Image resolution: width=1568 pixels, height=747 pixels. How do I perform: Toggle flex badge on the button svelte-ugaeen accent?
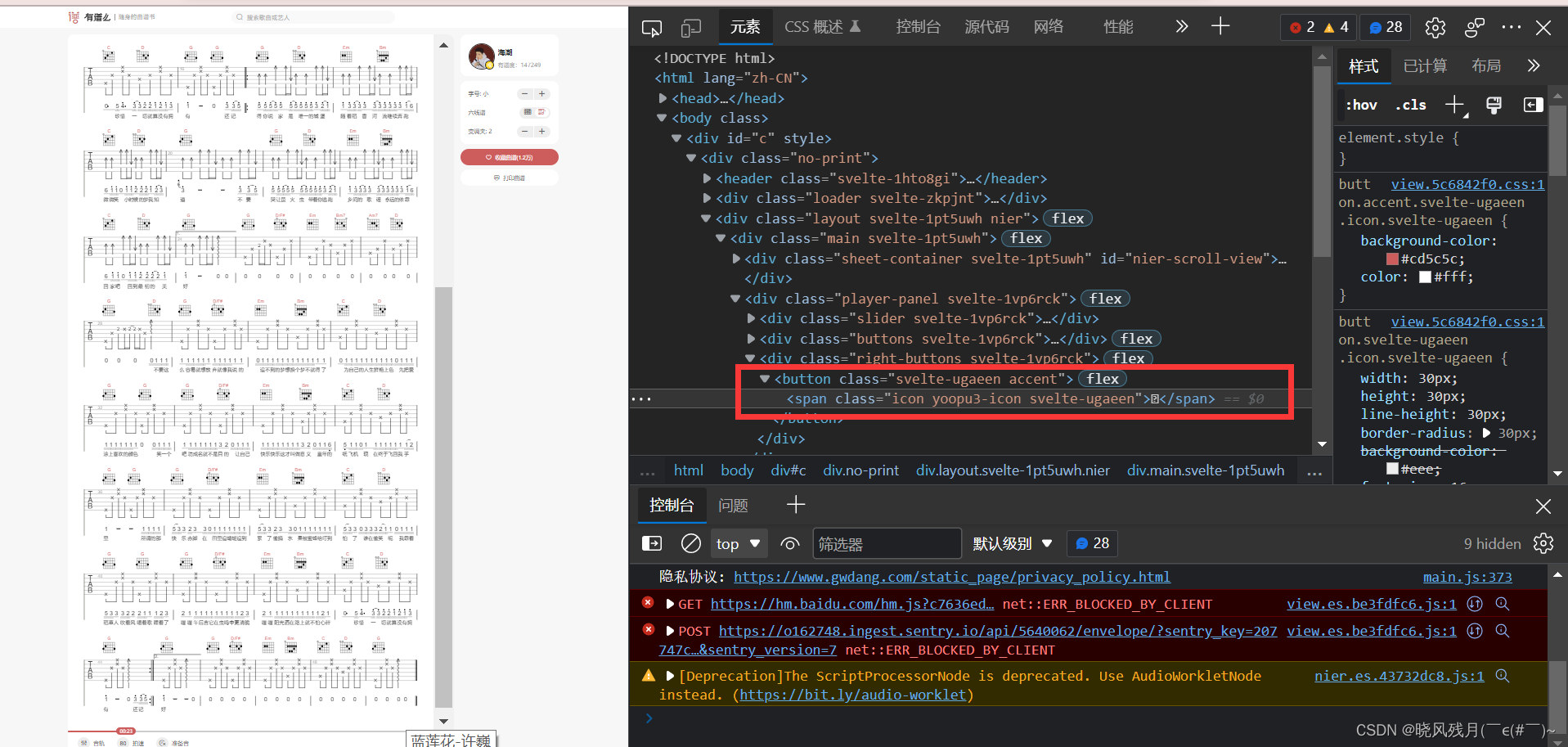pyautogui.click(x=1103, y=379)
